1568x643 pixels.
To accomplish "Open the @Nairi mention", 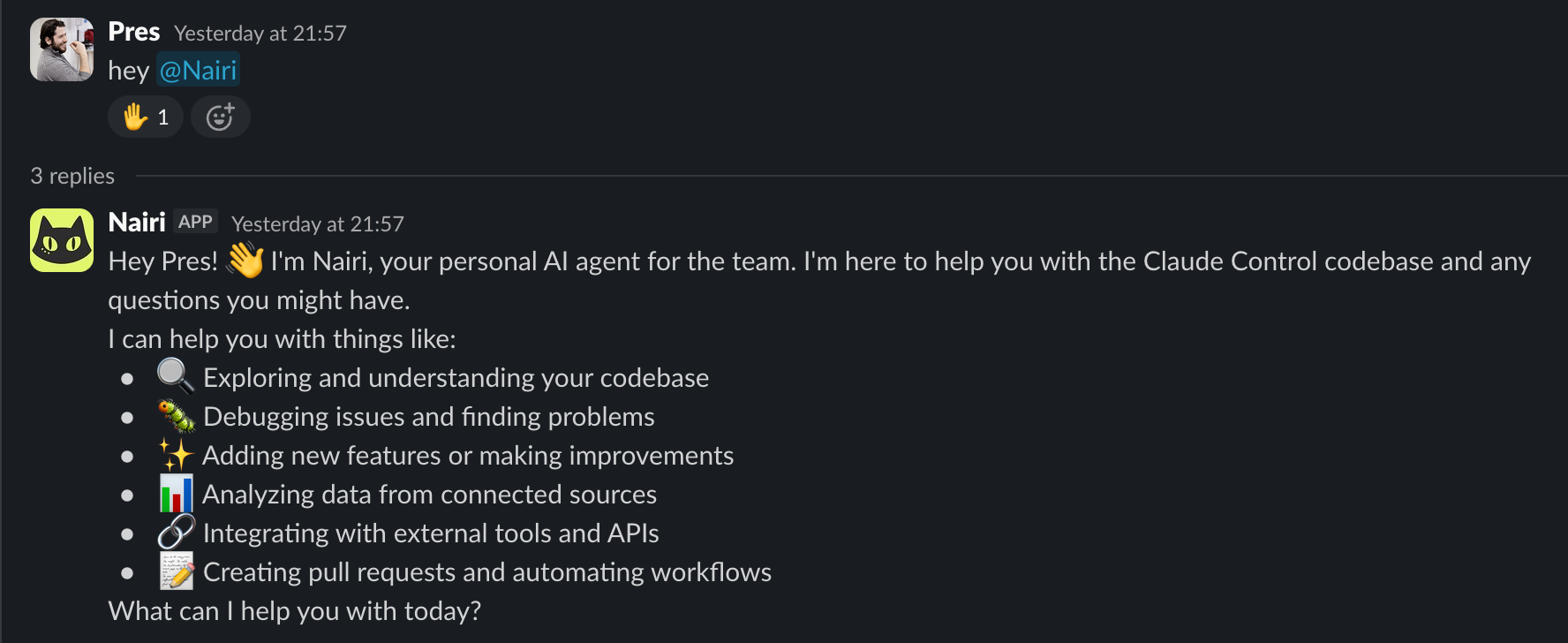I will pyautogui.click(x=198, y=70).
